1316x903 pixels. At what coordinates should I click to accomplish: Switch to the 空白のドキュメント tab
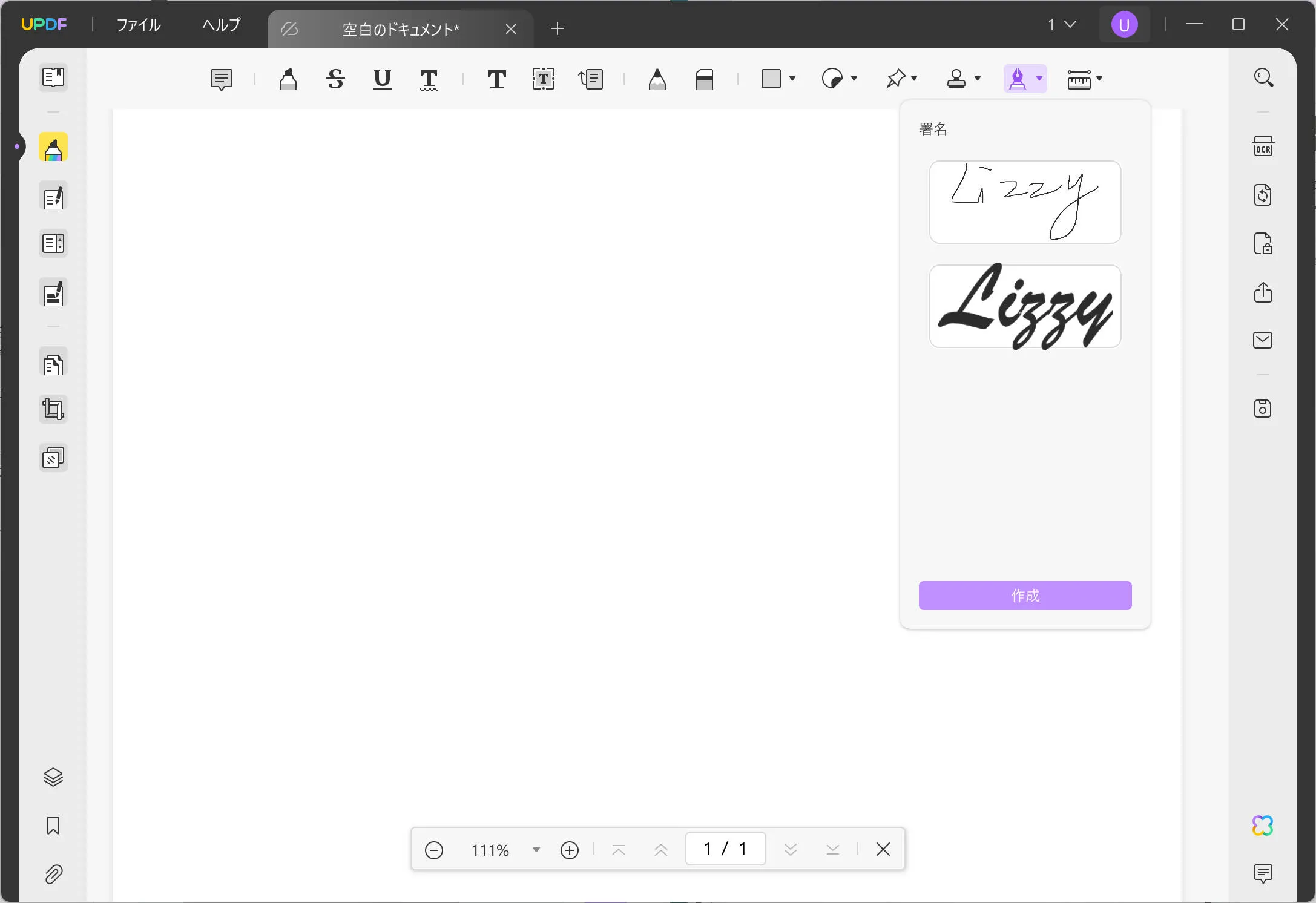pos(401,29)
